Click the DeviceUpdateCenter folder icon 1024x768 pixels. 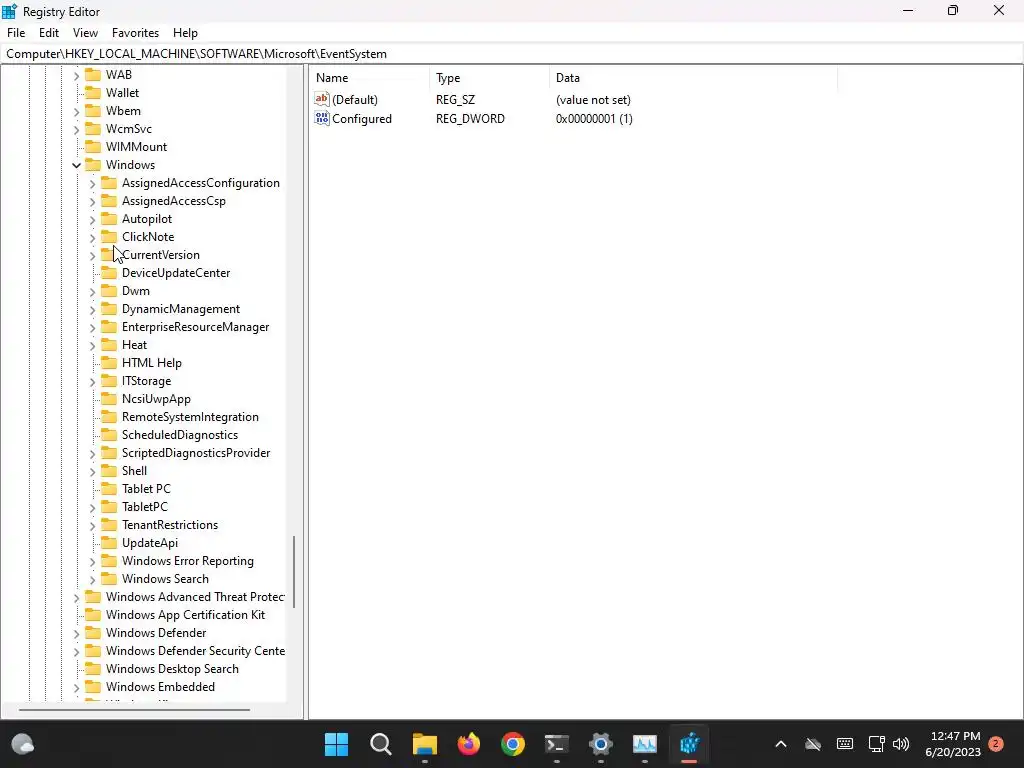(x=109, y=273)
